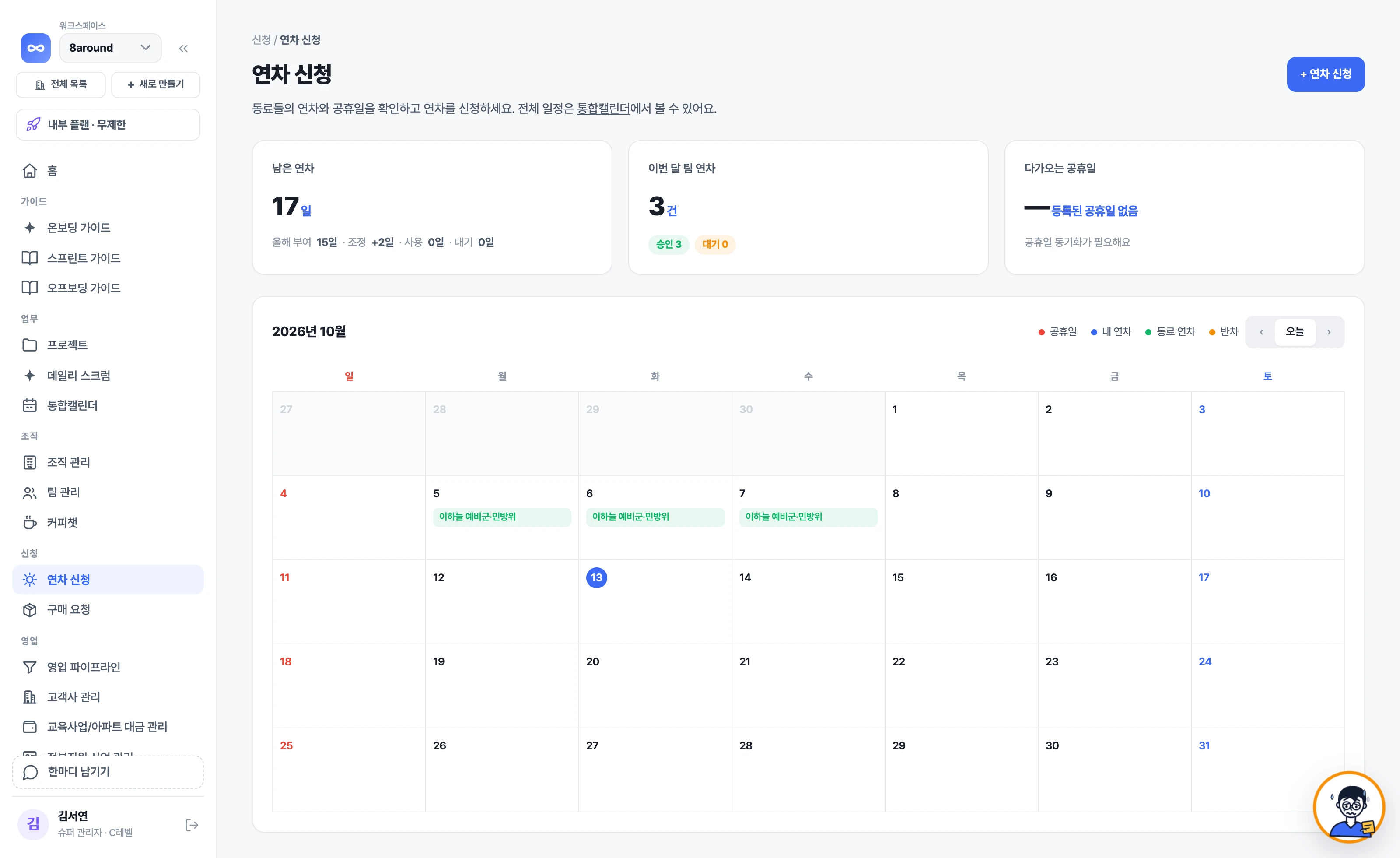Open 온보딩 가이드 from the sidebar
This screenshot has width=1400, height=858.
(x=108, y=228)
